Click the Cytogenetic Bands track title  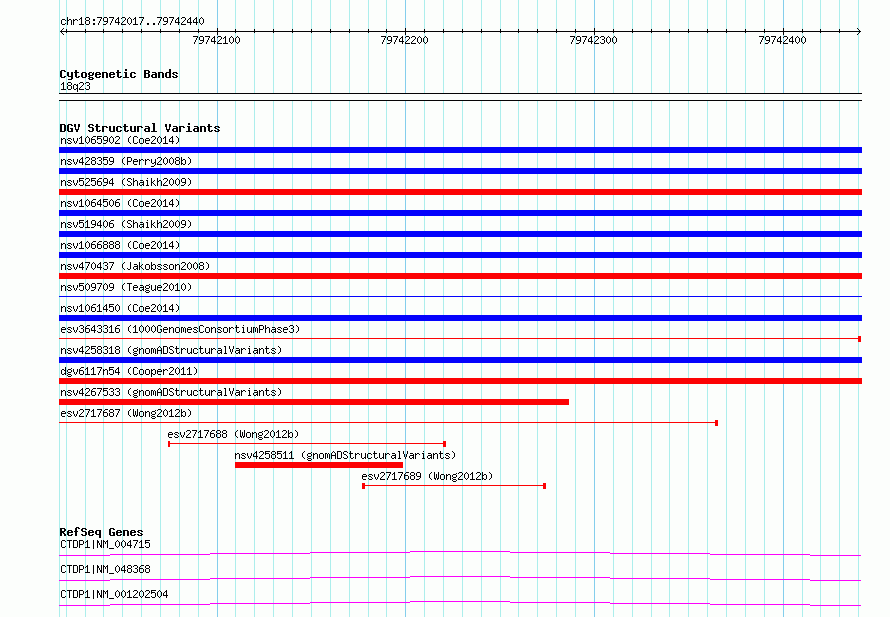119,74
